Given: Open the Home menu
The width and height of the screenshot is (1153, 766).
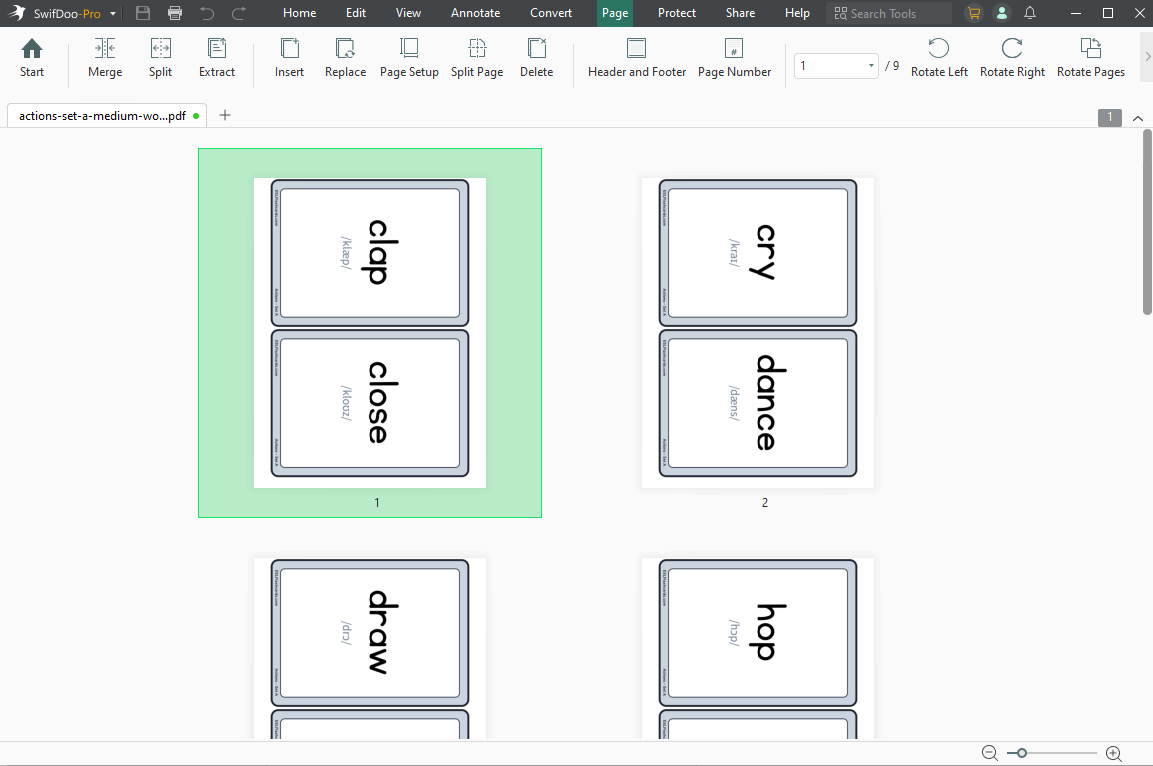Looking at the screenshot, I should (x=299, y=13).
